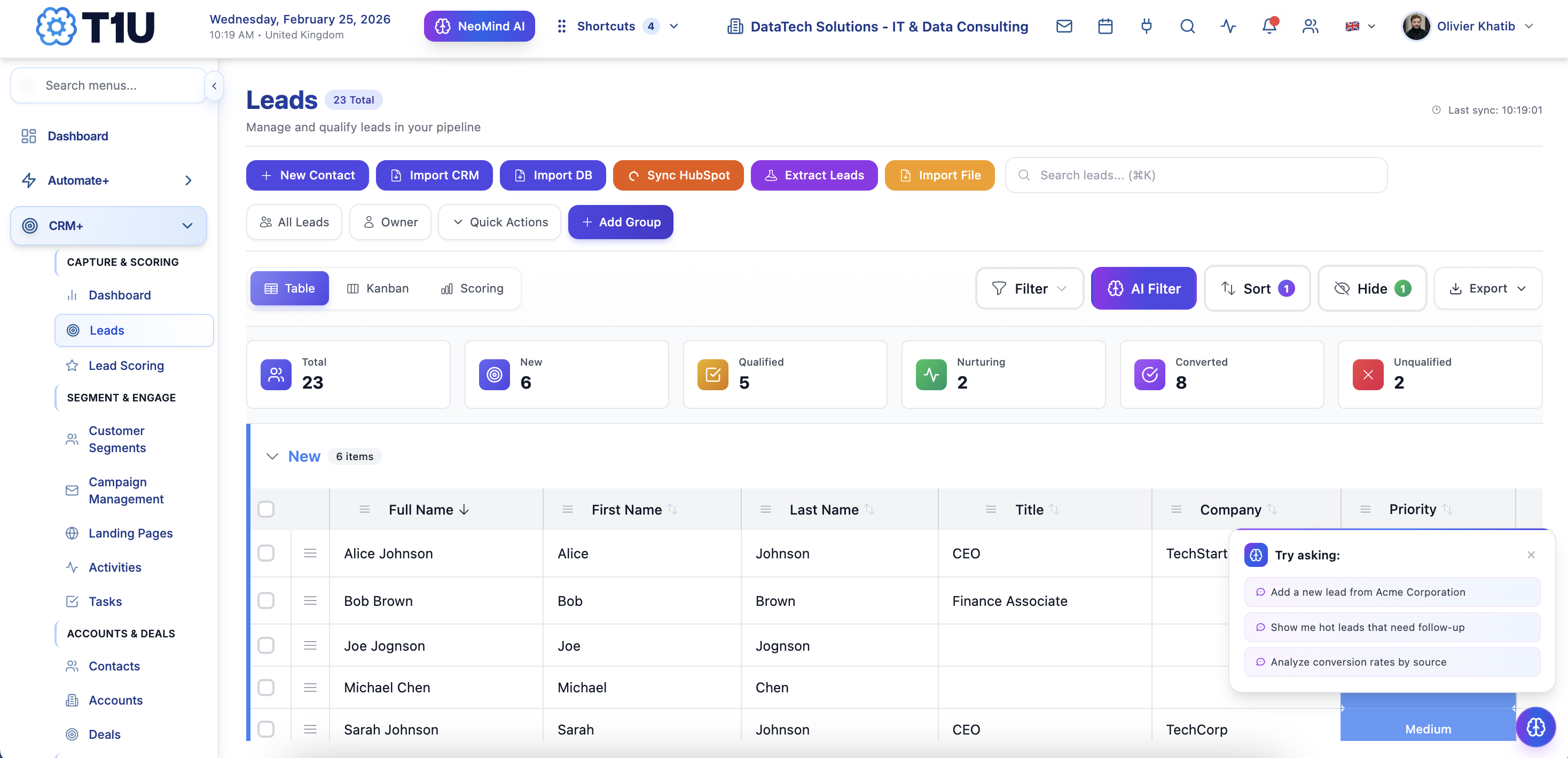This screenshot has height=758, width=1568.
Task: Click the Sync HubSpot button
Action: click(x=678, y=175)
